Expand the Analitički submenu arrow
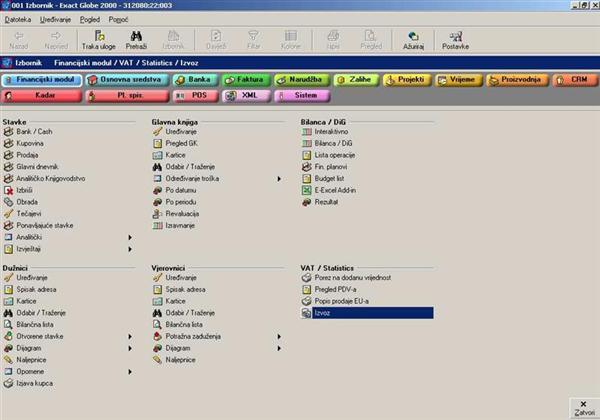This screenshot has height=420, width=600. (x=130, y=236)
